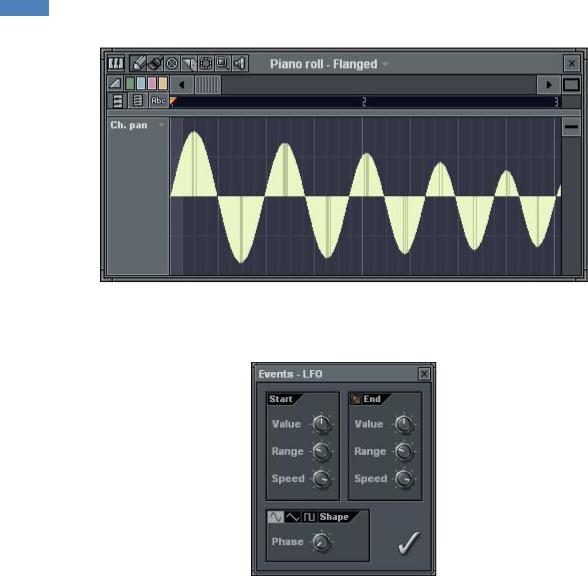Click the End Speed knob
Image resolution: width=588 pixels, height=576 pixels.
[x=404, y=479]
